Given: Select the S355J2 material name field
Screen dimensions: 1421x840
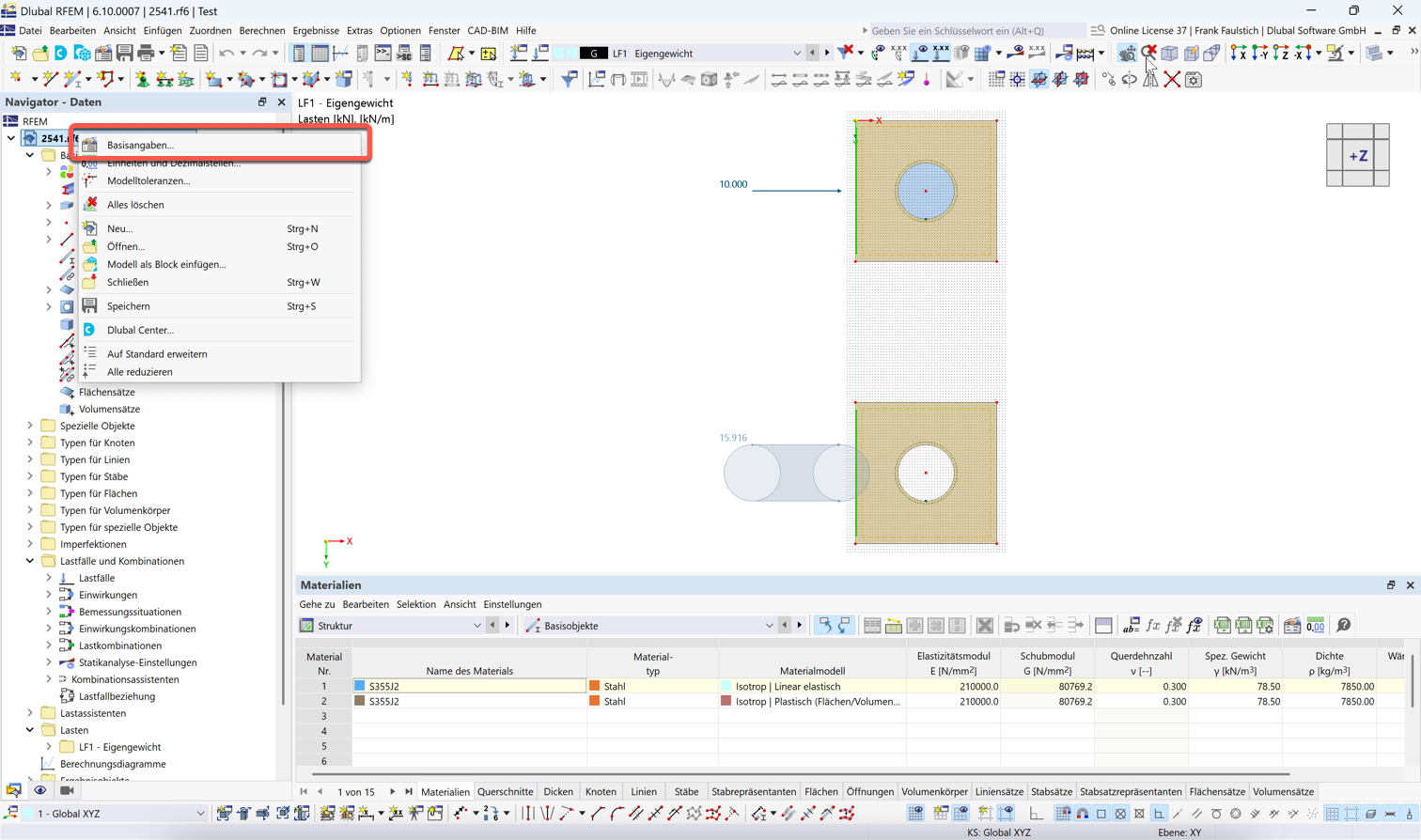Looking at the screenshot, I should point(470,686).
